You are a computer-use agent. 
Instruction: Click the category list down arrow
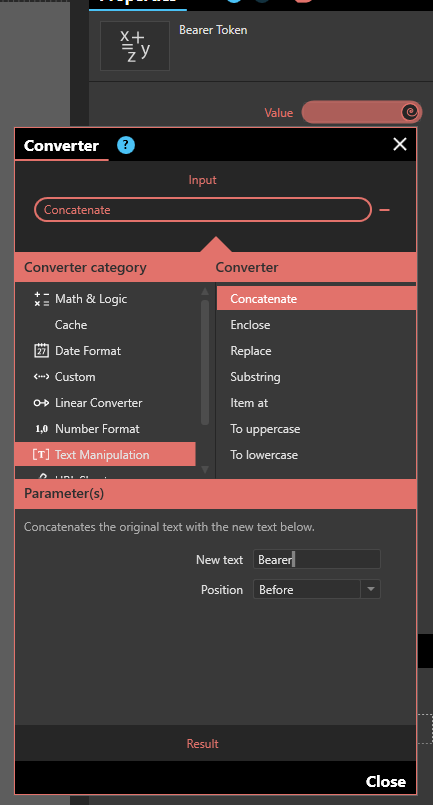(205, 469)
